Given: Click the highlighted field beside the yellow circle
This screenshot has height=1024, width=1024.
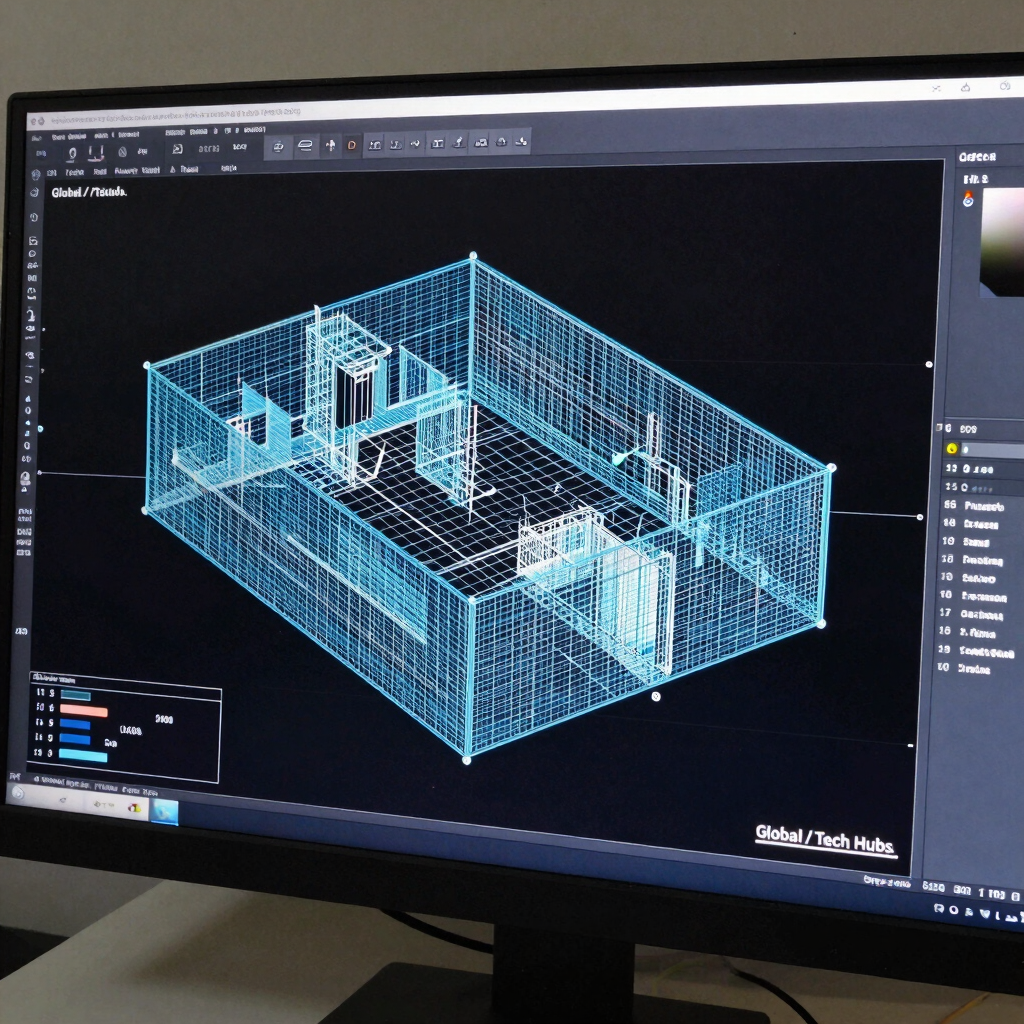Looking at the screenshot, I should [x=993, y=450].
